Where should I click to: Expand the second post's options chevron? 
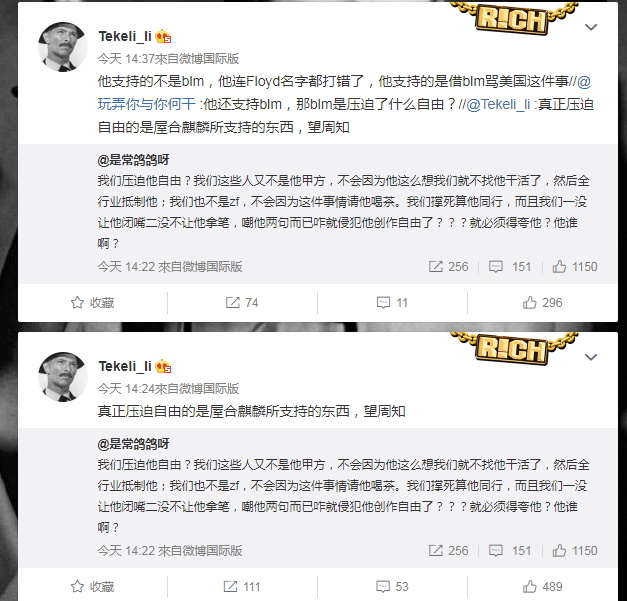click(591, 357)
